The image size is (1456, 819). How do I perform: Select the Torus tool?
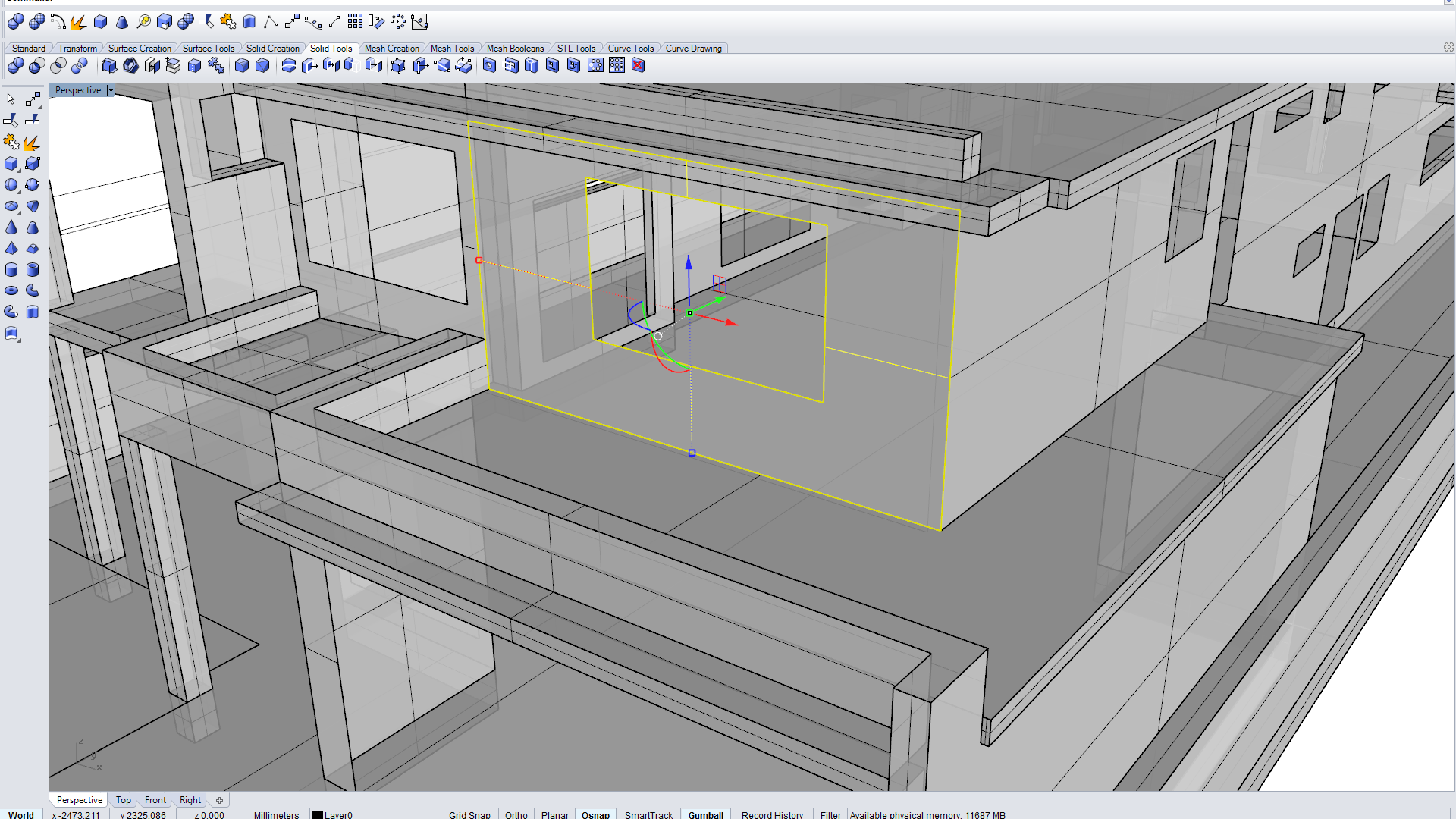11,290
